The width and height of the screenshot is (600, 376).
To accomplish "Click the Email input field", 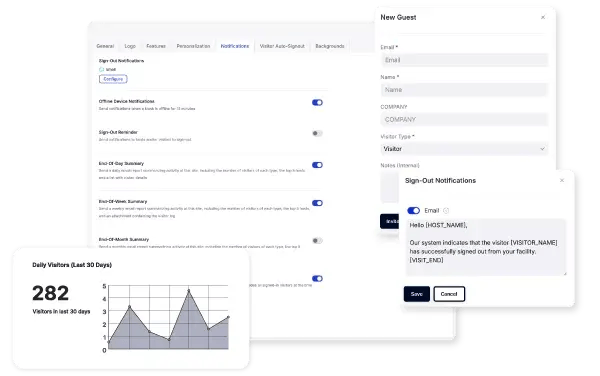I will tap(464, 60).
